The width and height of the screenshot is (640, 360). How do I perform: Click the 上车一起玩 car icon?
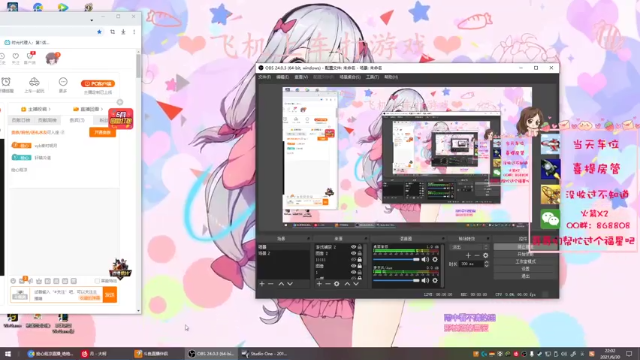coord(34,82)
